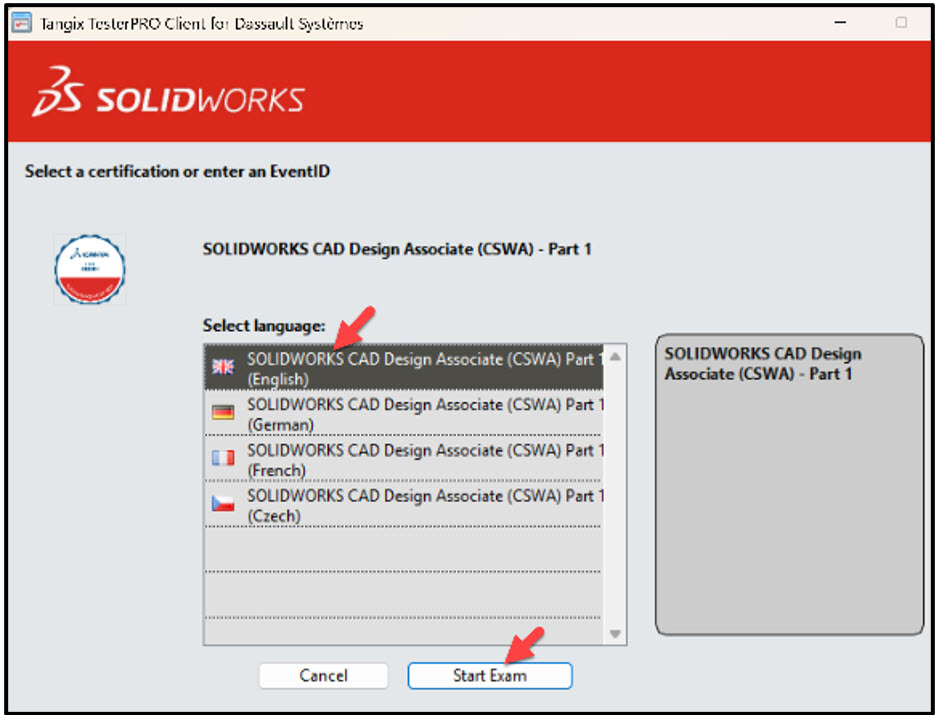
Task: Click the CSWA certification badge image
Action: [89, 268]
